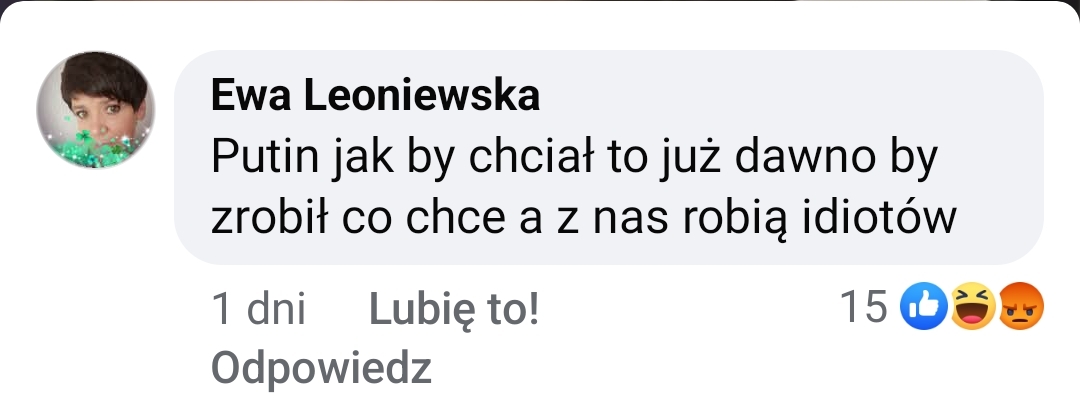Click the angry face reaction emoji
Screen dimensions: 1080x402
point(1021,306)
